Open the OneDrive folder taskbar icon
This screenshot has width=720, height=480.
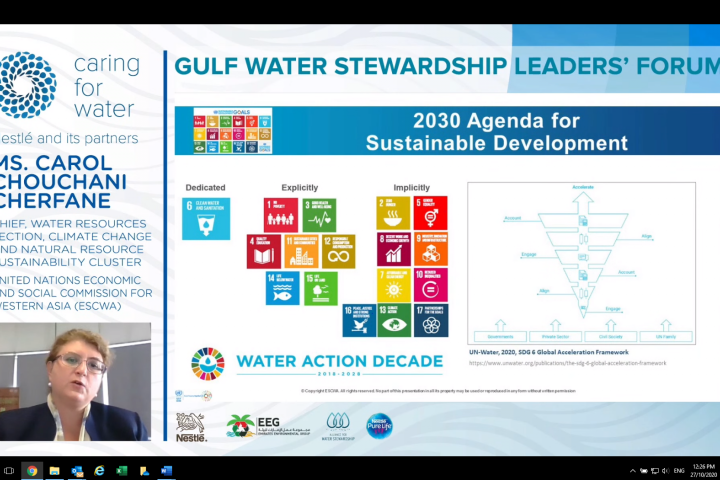point(144,470)
